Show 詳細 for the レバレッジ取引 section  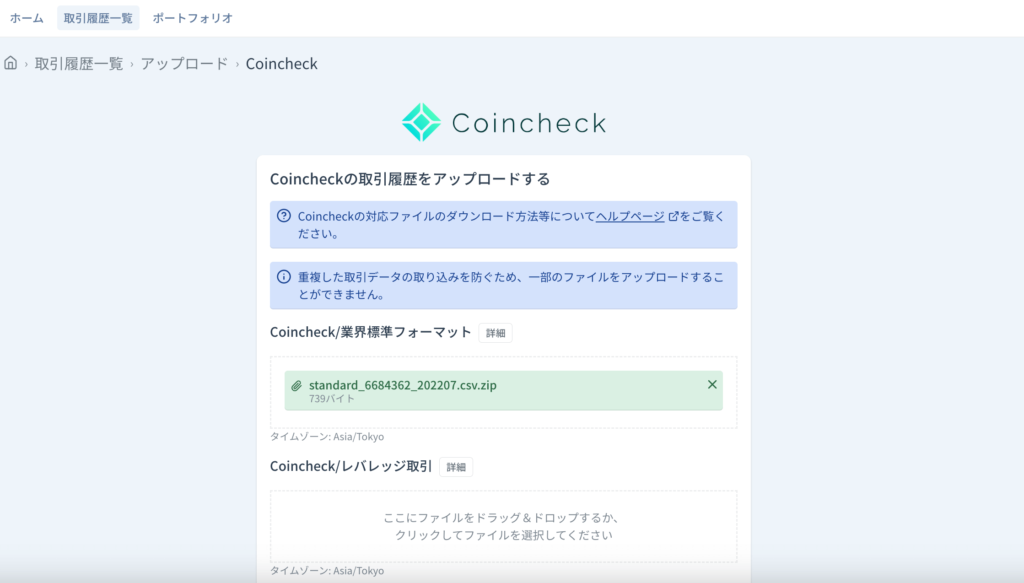[456, 467]
